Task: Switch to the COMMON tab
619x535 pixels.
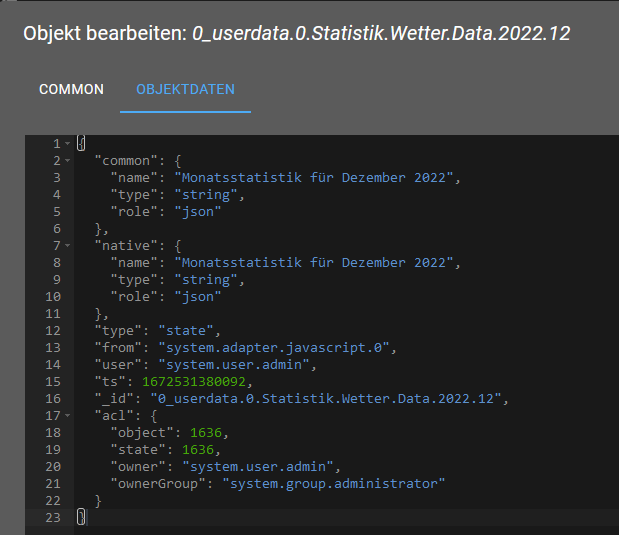Action: coord(71,89)
